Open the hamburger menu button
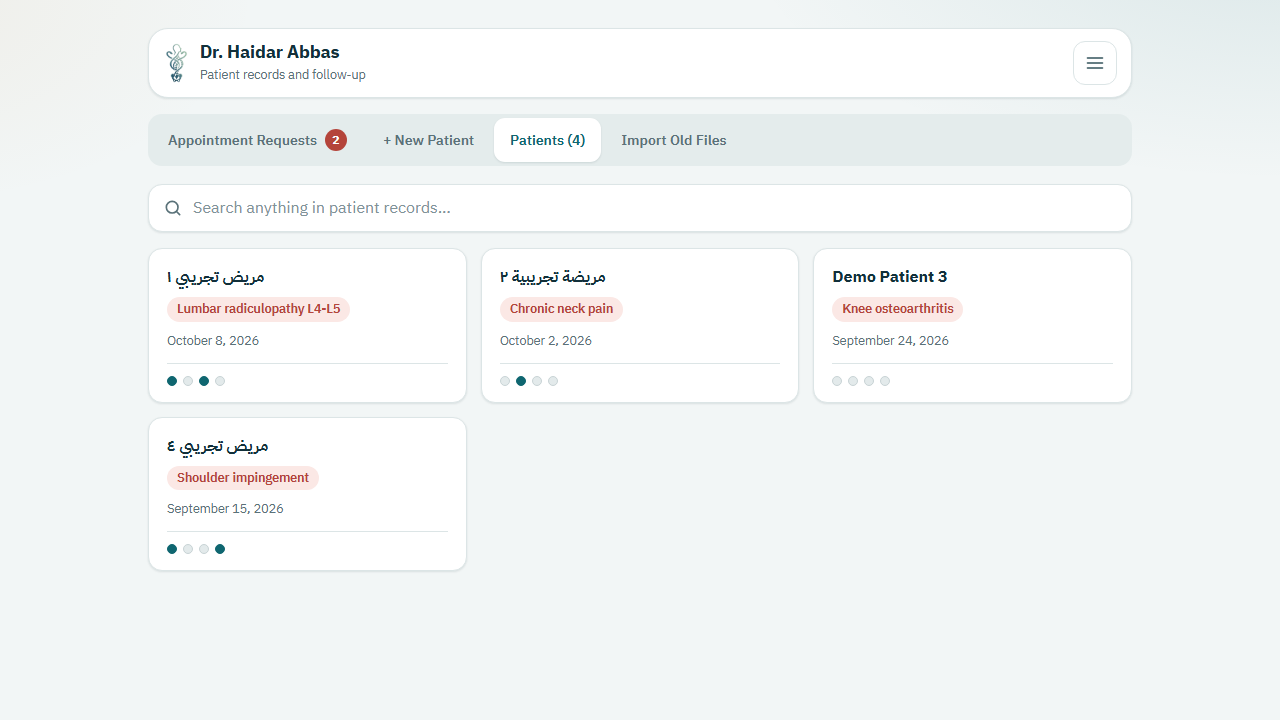The height and width of the screenshot is (720, 1280). click(1095, 63)
